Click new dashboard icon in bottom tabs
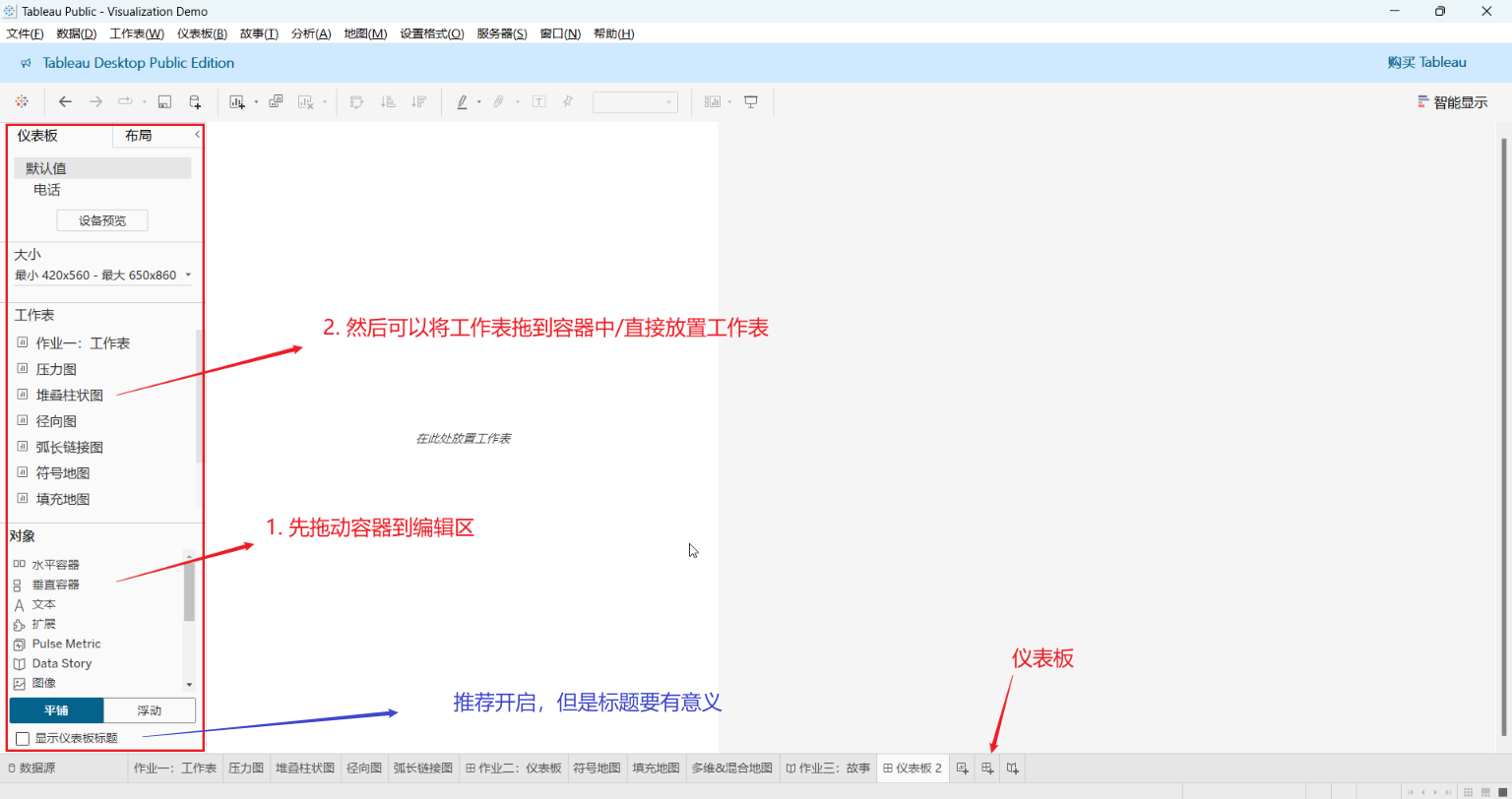This screenshot has width=1512, height=799. [987, 768]
